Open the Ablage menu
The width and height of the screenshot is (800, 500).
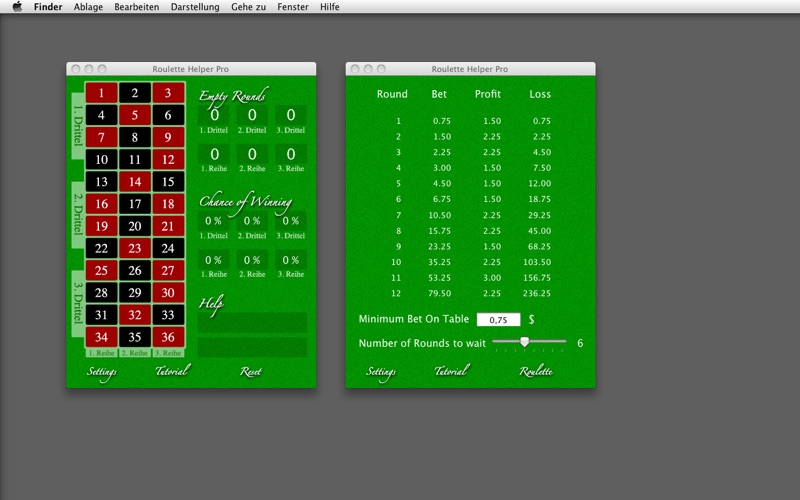click(88, 7)
